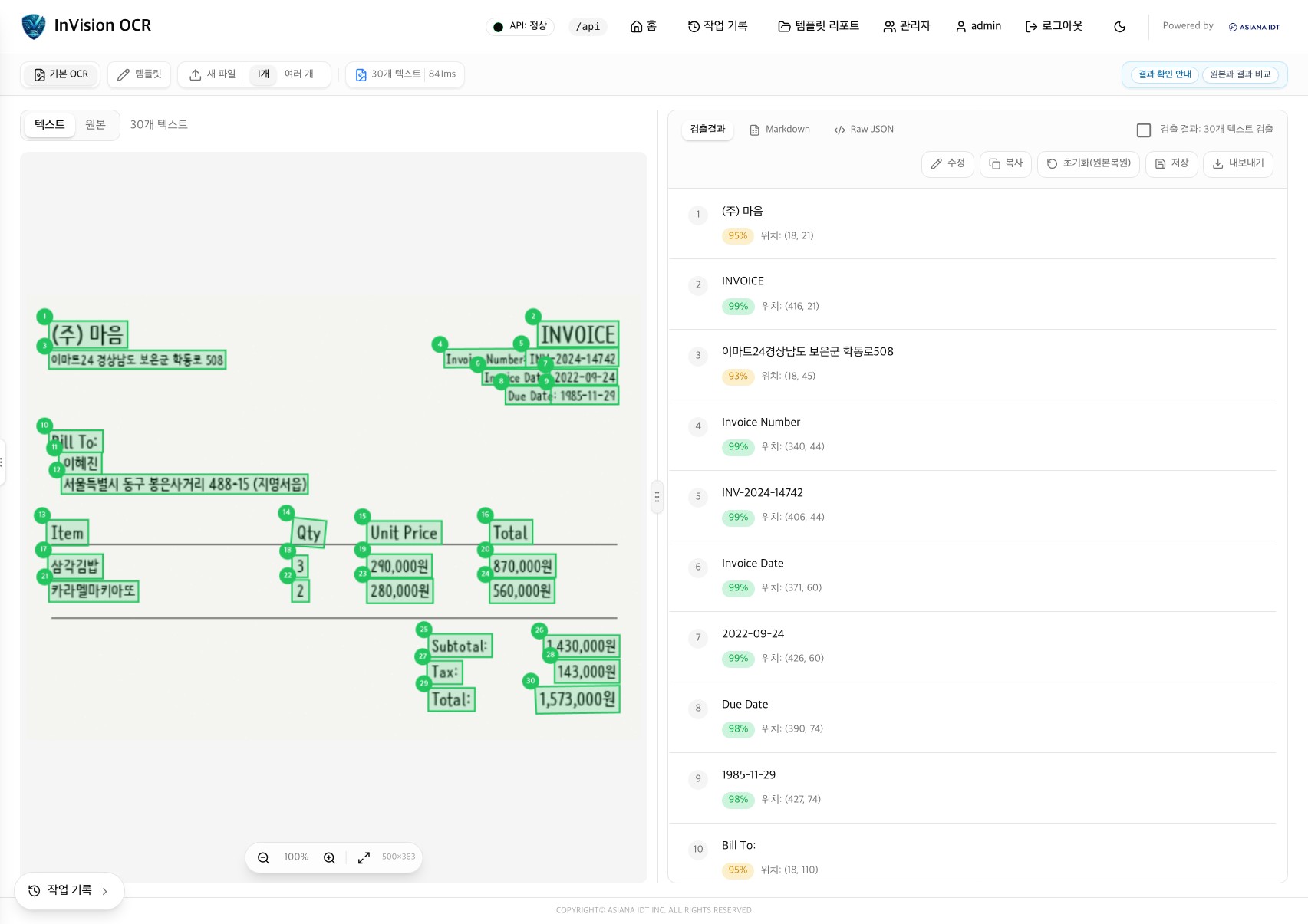Select result row INV-2024-14742

tap(972, 505)
